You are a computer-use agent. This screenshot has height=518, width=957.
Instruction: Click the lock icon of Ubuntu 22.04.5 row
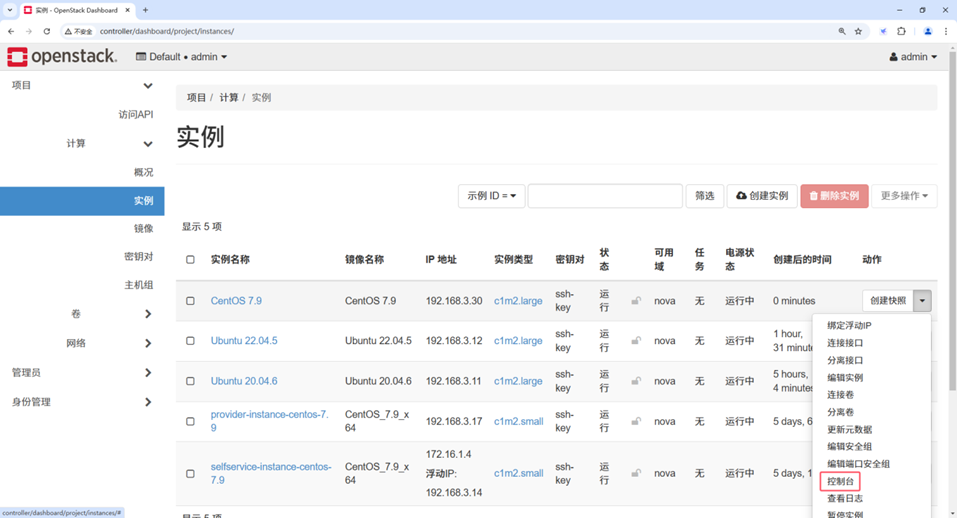tap(636, 340)
